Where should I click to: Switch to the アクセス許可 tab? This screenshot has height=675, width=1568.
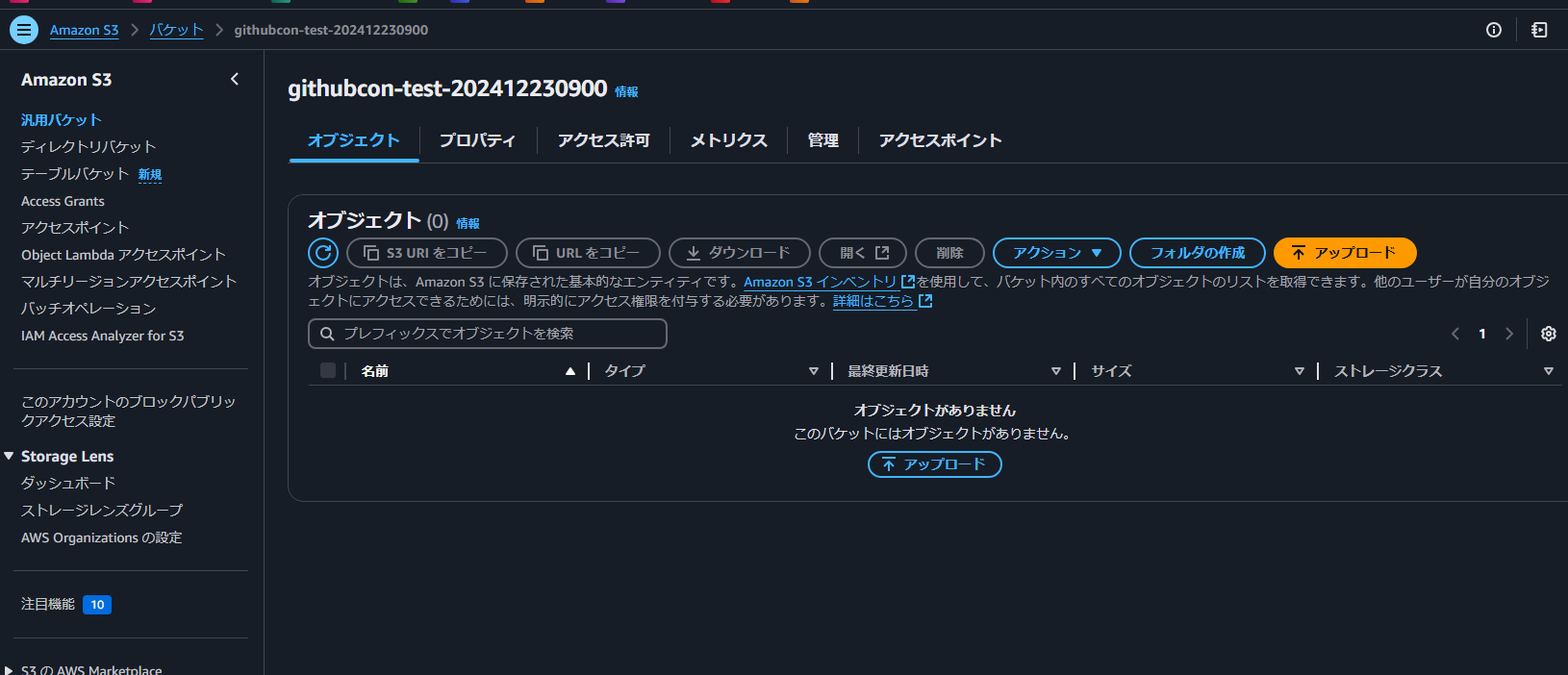pos(603,140)
